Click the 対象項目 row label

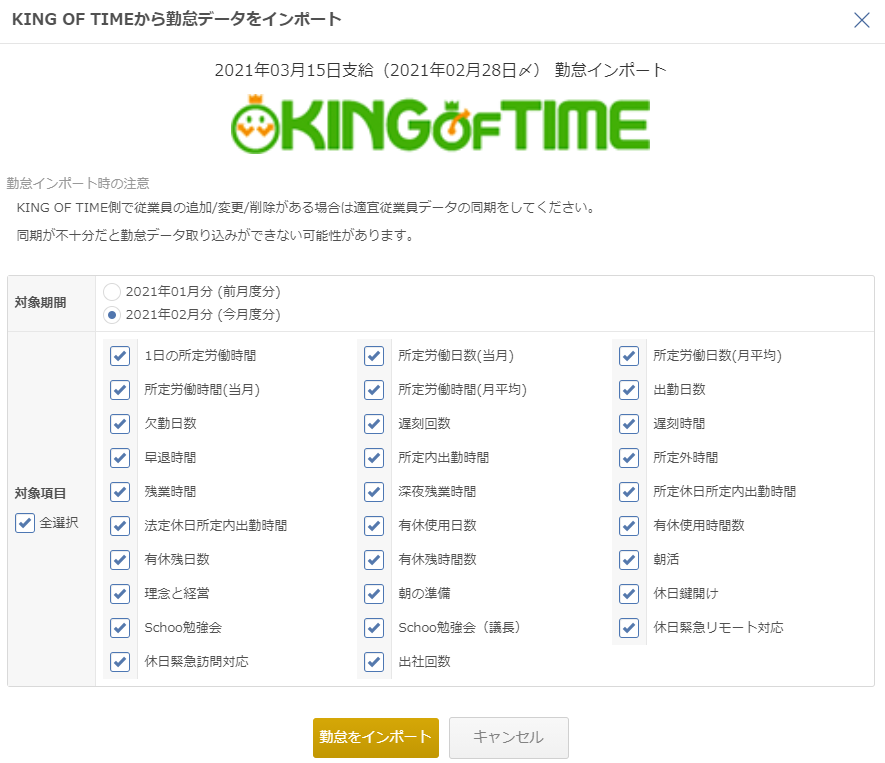click(40, 494)
